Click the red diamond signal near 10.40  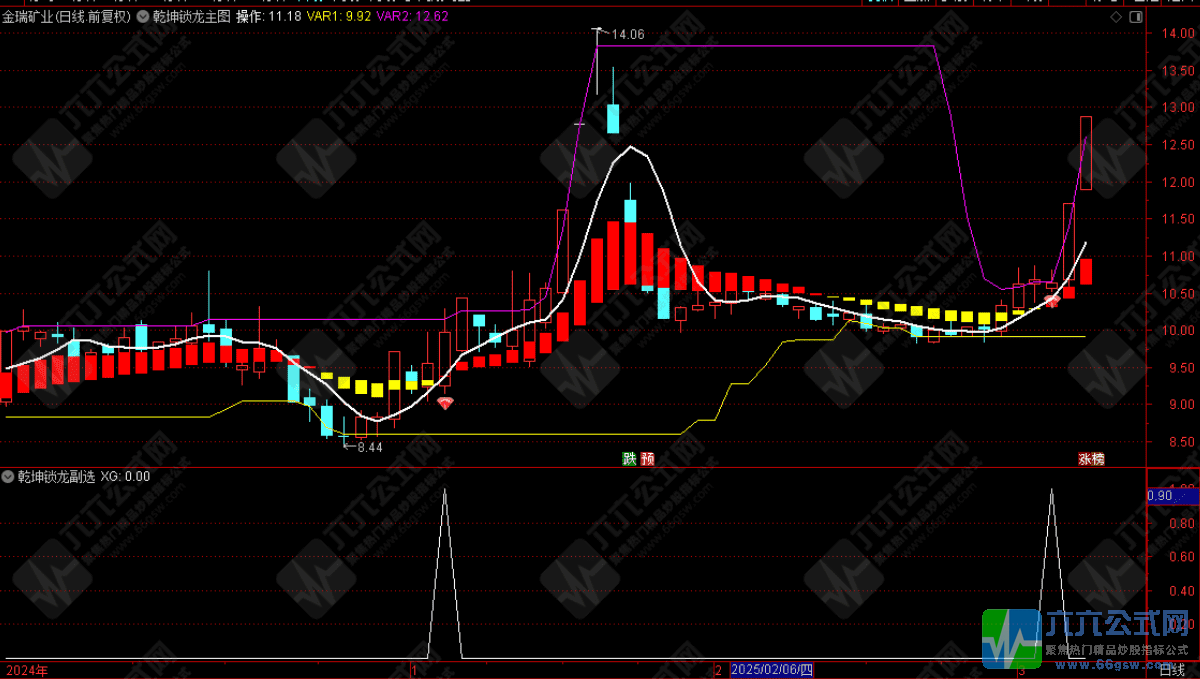(x=1052, y=299)
